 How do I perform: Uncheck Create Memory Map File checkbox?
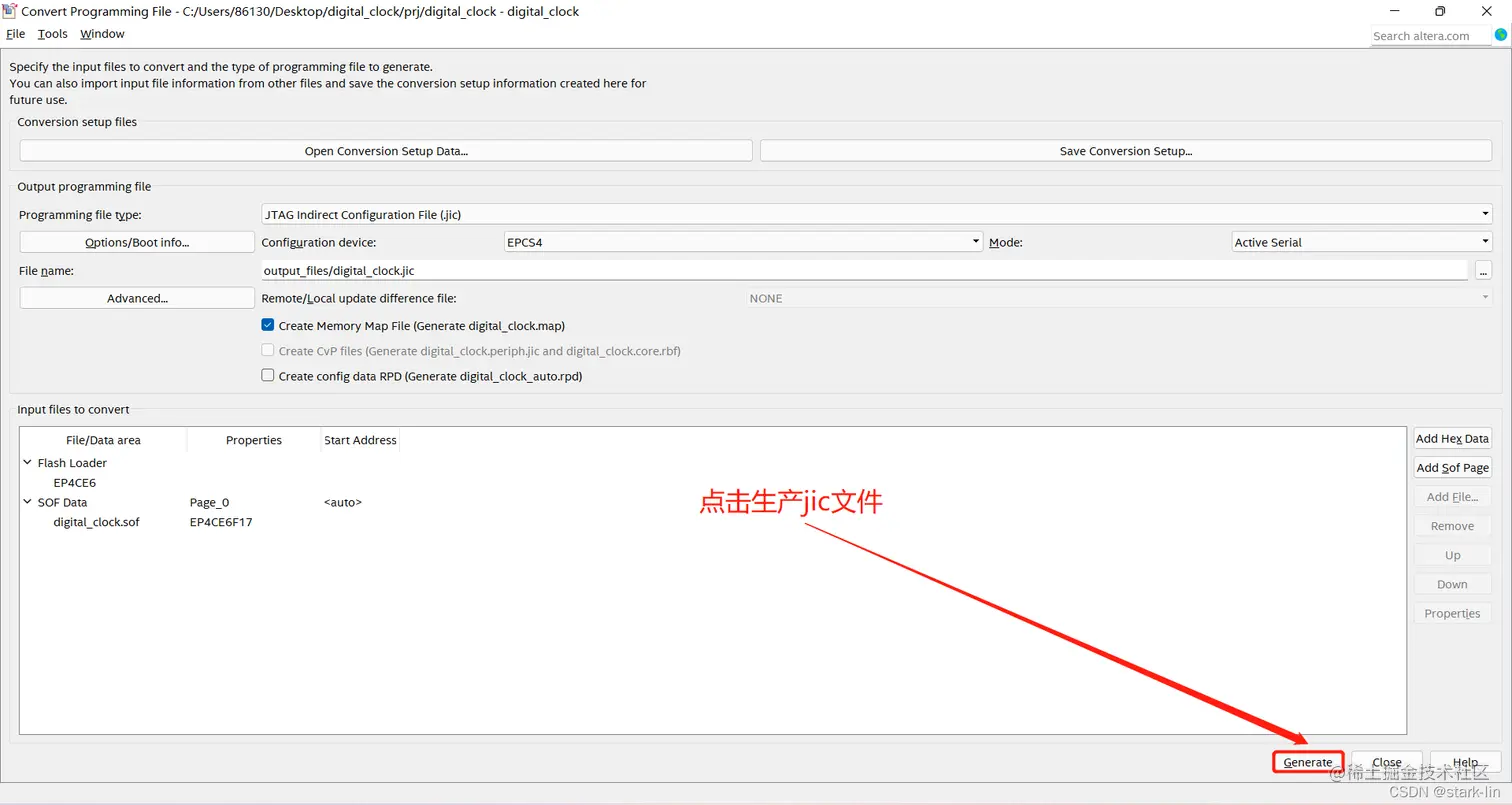pos(267,325)
